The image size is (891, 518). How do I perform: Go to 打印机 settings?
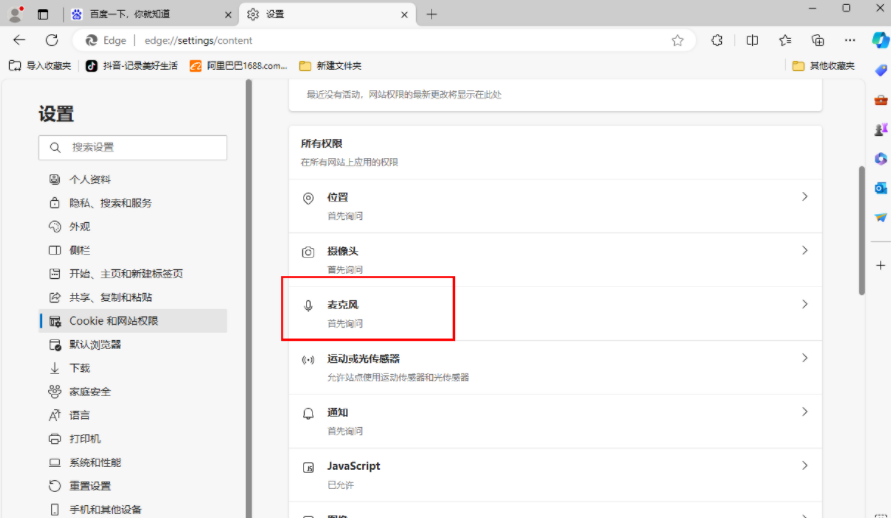coord(133,438)
